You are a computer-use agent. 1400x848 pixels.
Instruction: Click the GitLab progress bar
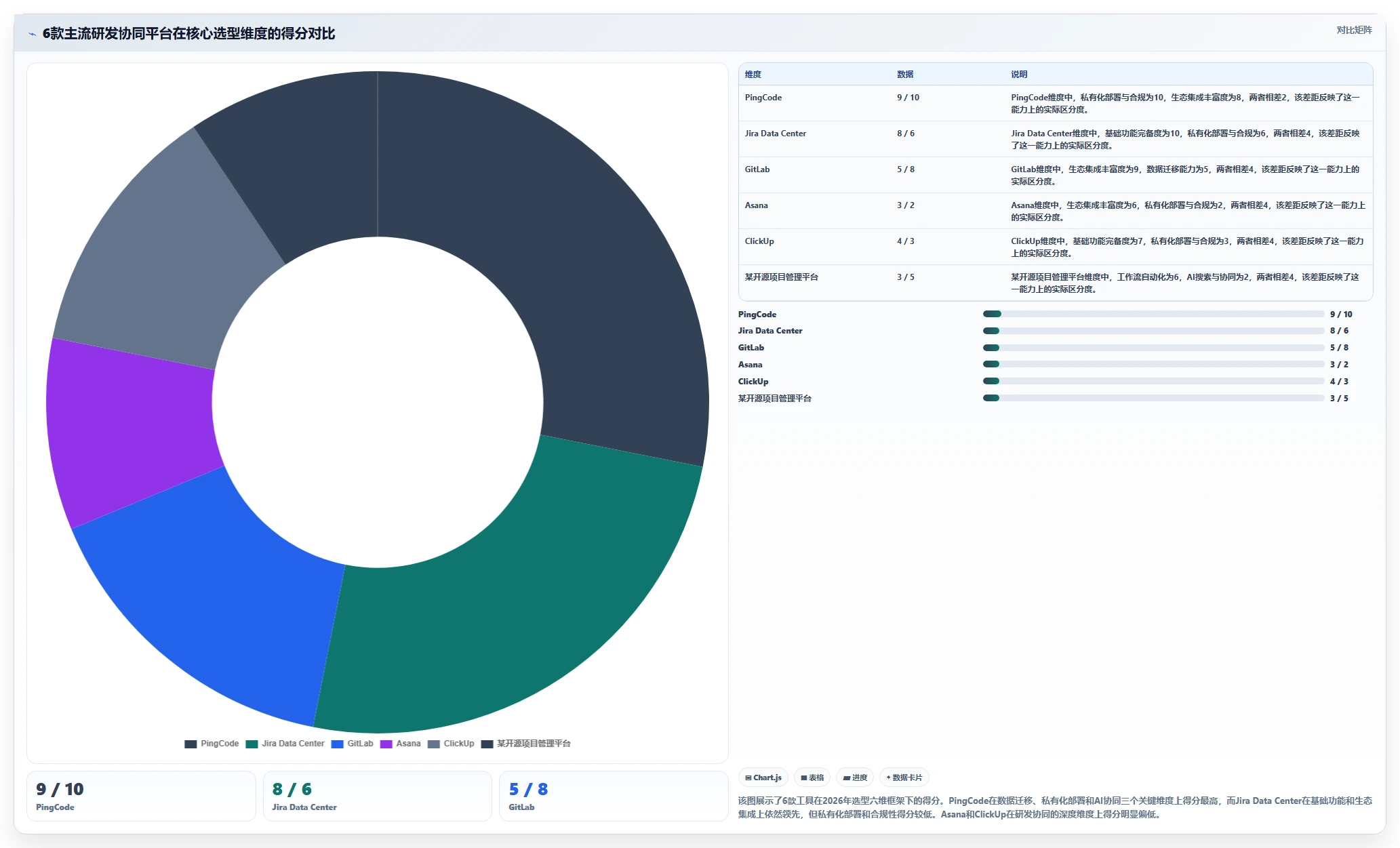pos(1153,348)
